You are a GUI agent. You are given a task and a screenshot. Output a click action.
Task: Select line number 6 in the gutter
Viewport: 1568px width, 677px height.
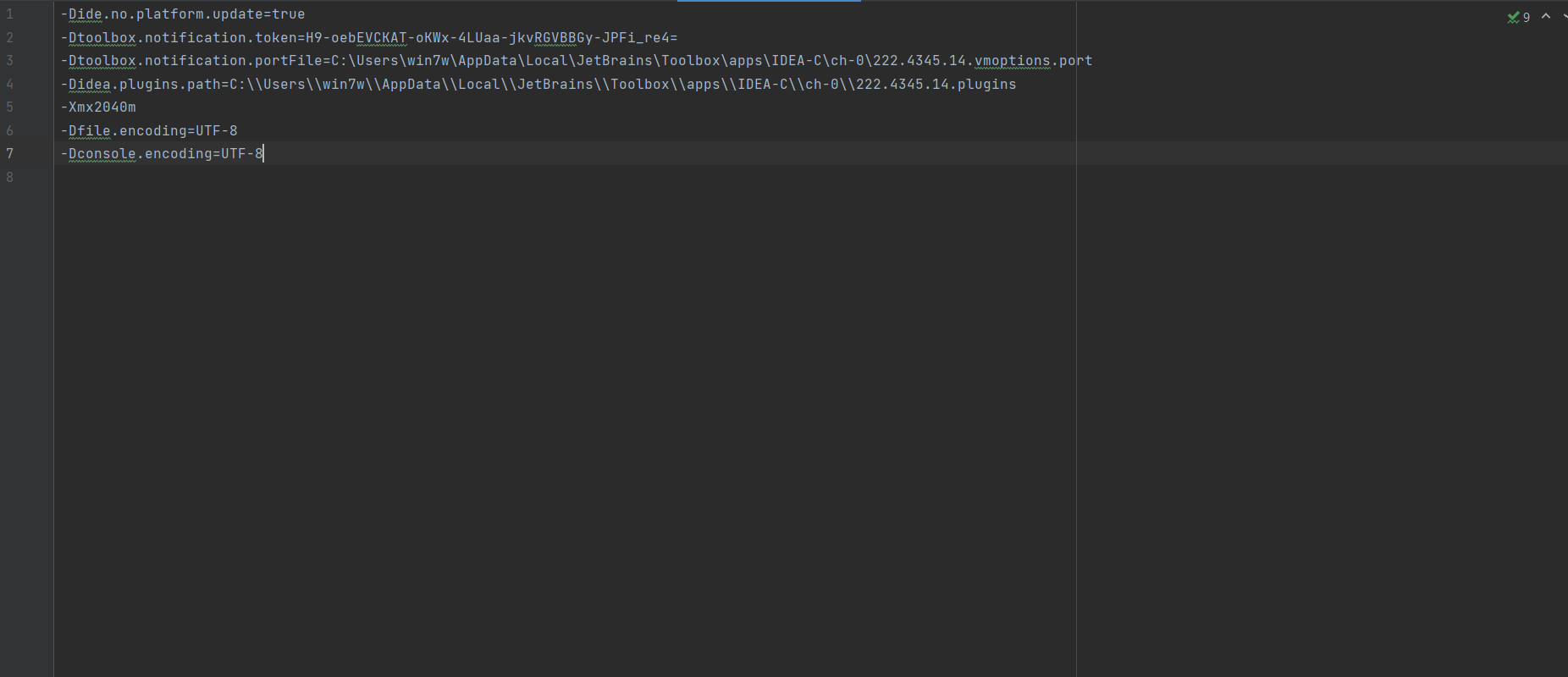tap(10, 130)
